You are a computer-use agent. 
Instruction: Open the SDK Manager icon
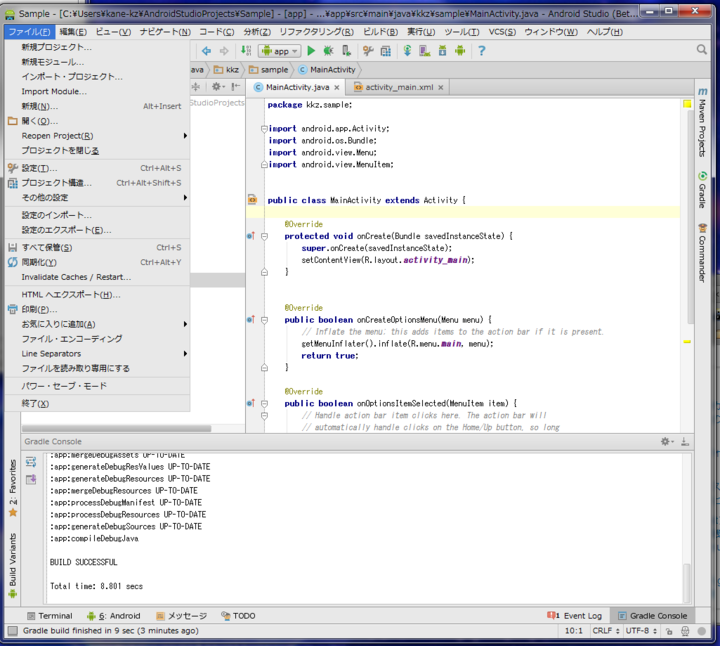point(442,51)
